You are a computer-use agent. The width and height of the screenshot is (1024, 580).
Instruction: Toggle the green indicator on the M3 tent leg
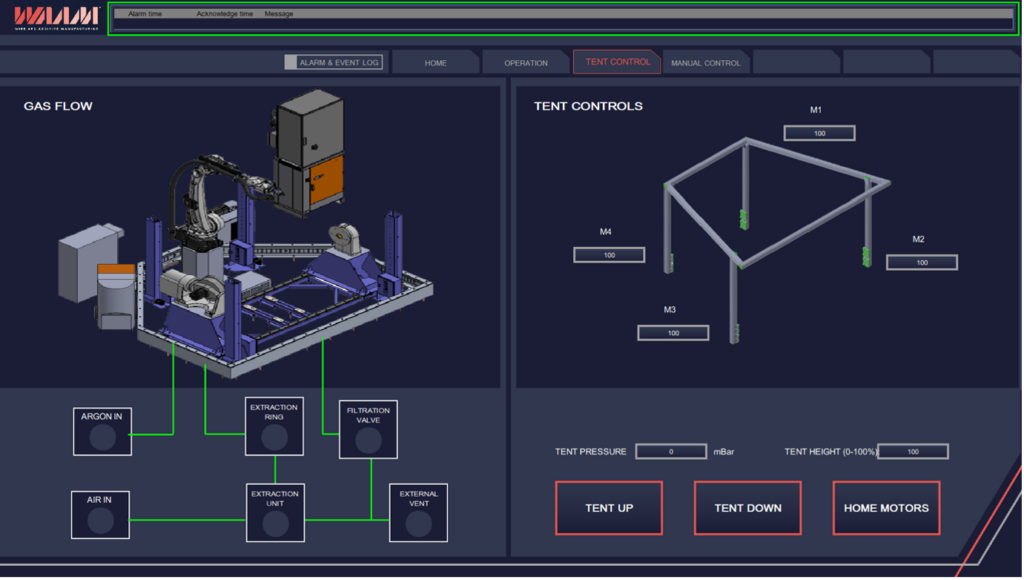click(737, 331)
